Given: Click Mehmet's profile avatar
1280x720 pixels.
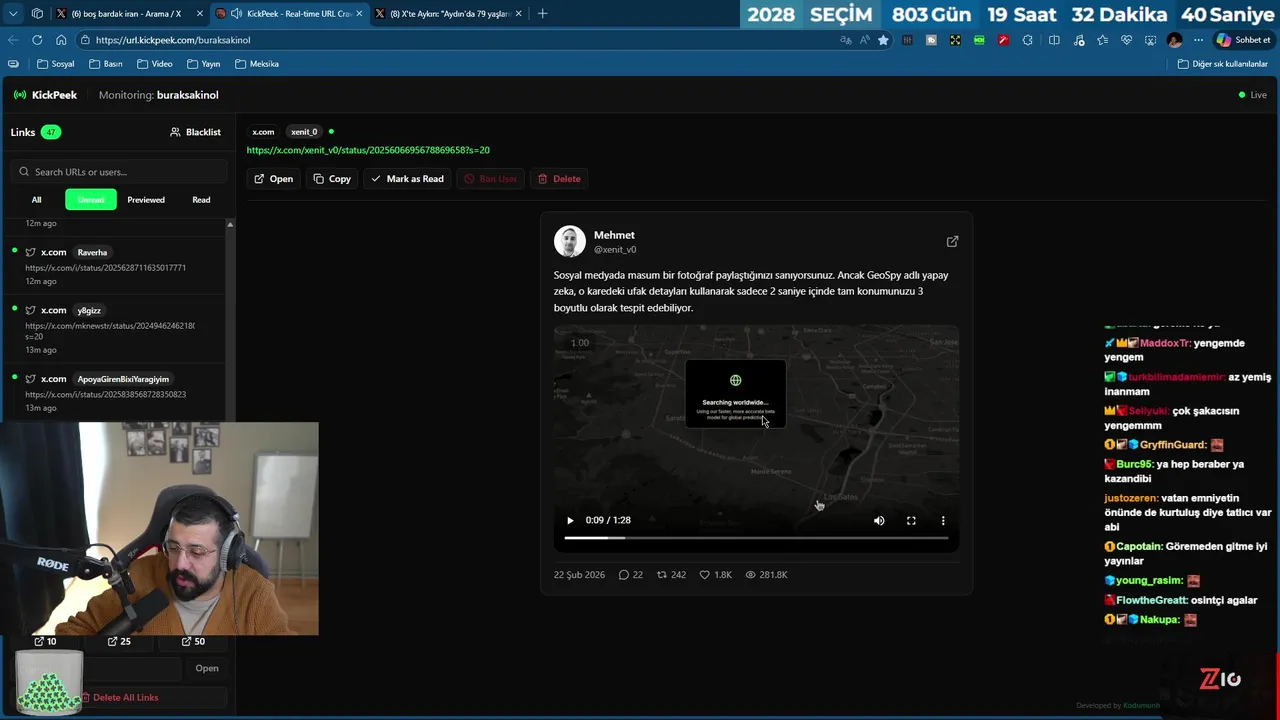Looking at the screenshot, I should [570, 241].
